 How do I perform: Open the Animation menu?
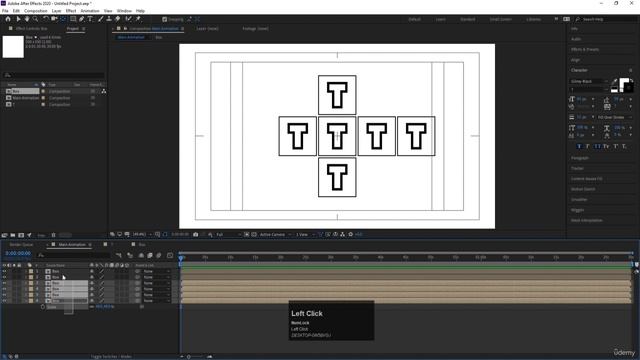90,11
